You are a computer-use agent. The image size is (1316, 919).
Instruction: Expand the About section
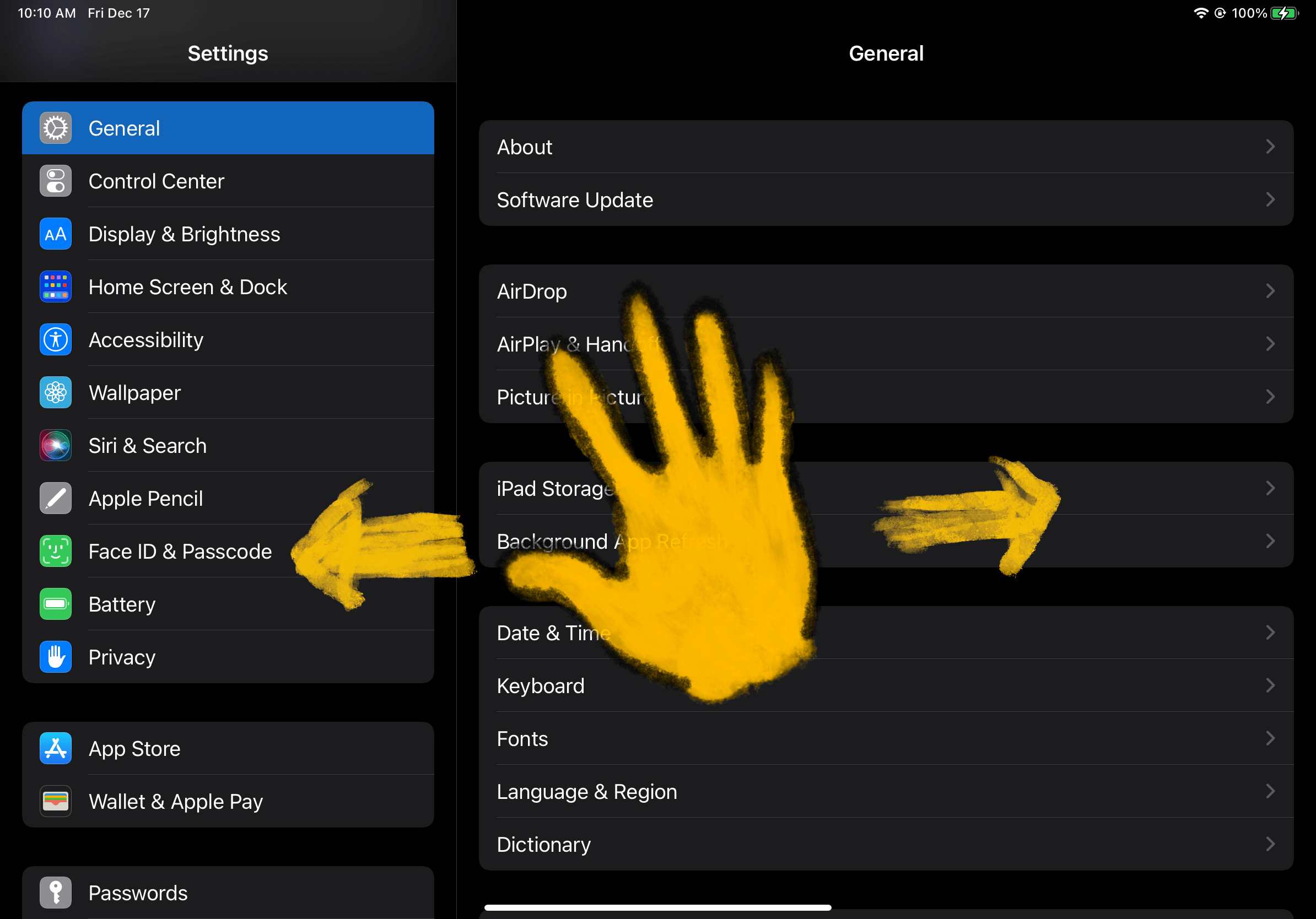click(884, 147)
